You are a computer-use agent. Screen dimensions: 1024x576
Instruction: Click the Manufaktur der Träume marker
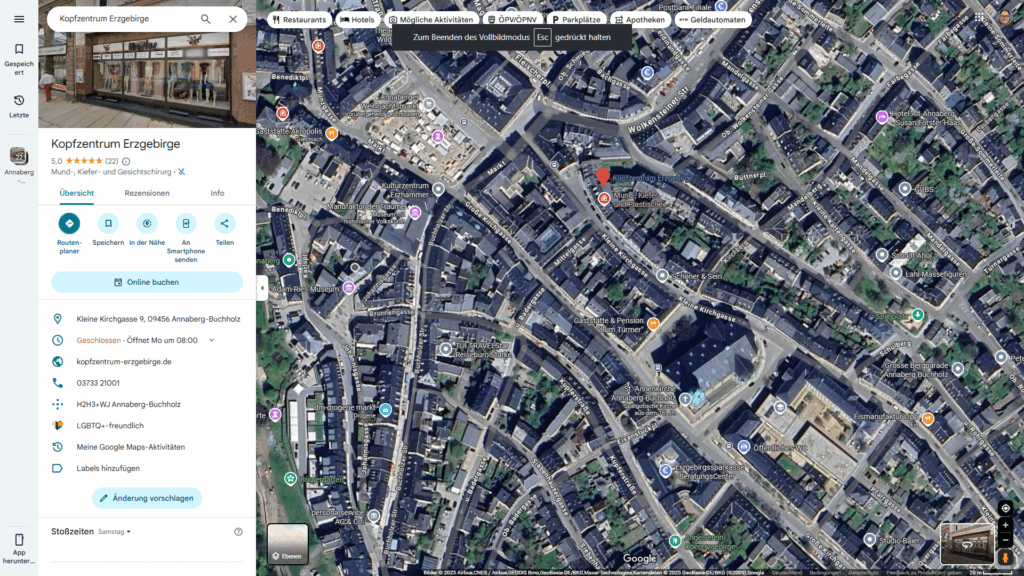(x=415, y=213)
